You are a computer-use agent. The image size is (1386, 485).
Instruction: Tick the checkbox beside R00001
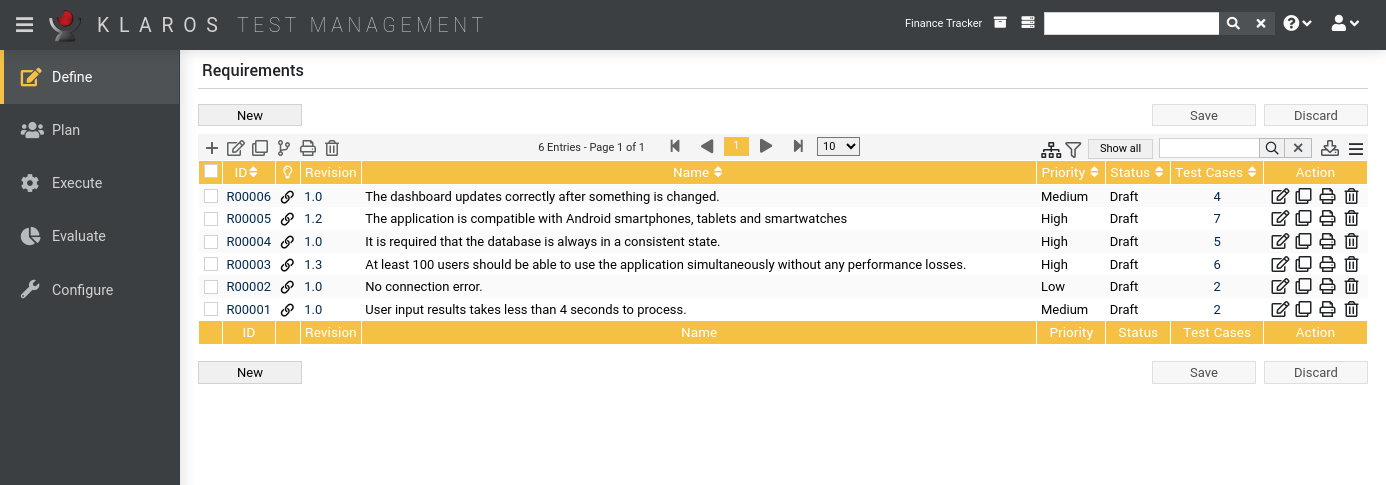[x=211, y=310]
